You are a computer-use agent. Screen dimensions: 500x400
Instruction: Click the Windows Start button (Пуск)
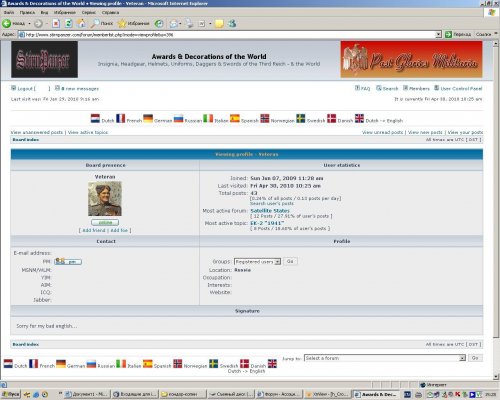[11, 394]
